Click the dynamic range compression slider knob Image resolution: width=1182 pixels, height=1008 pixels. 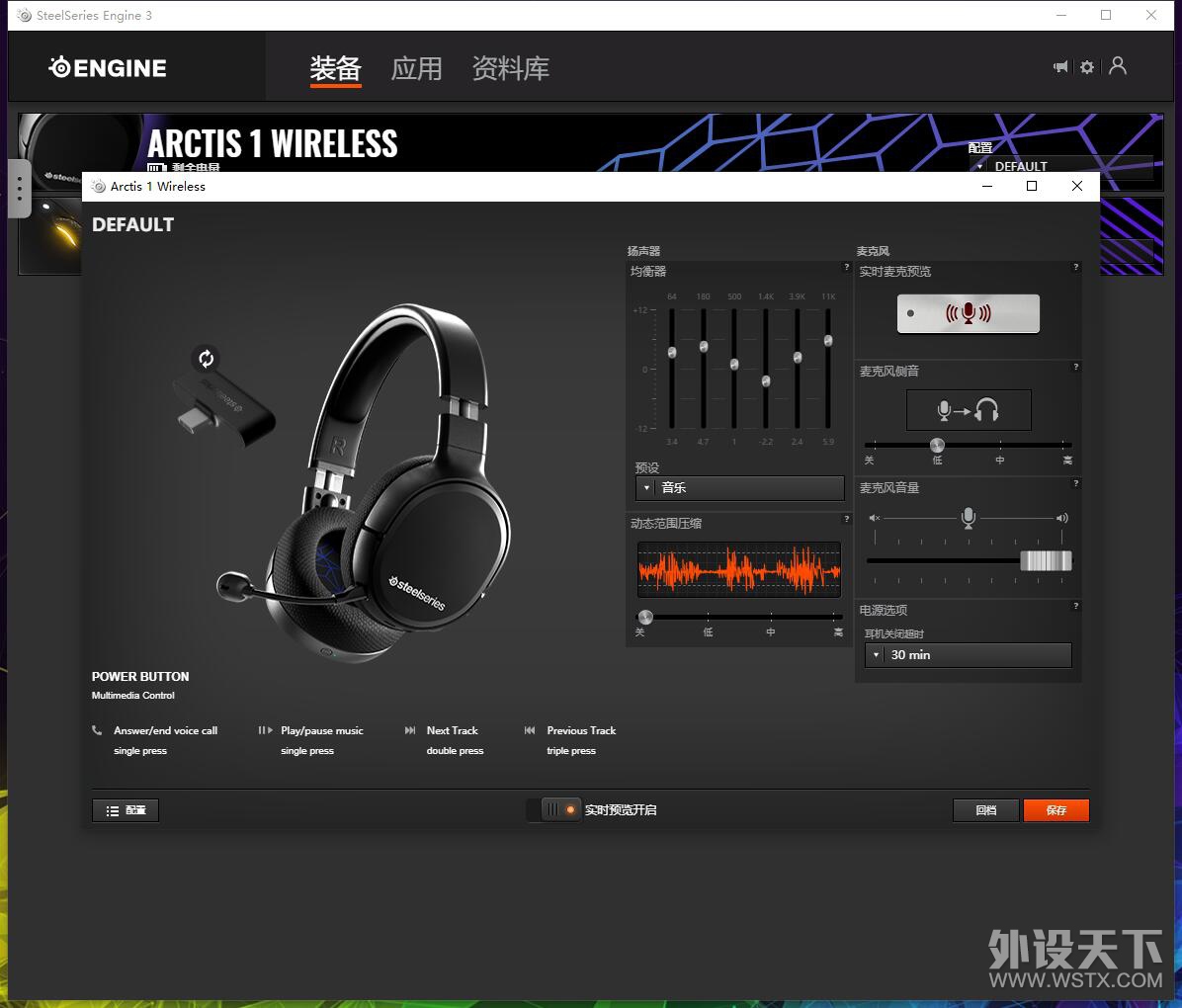pos(645,617)
